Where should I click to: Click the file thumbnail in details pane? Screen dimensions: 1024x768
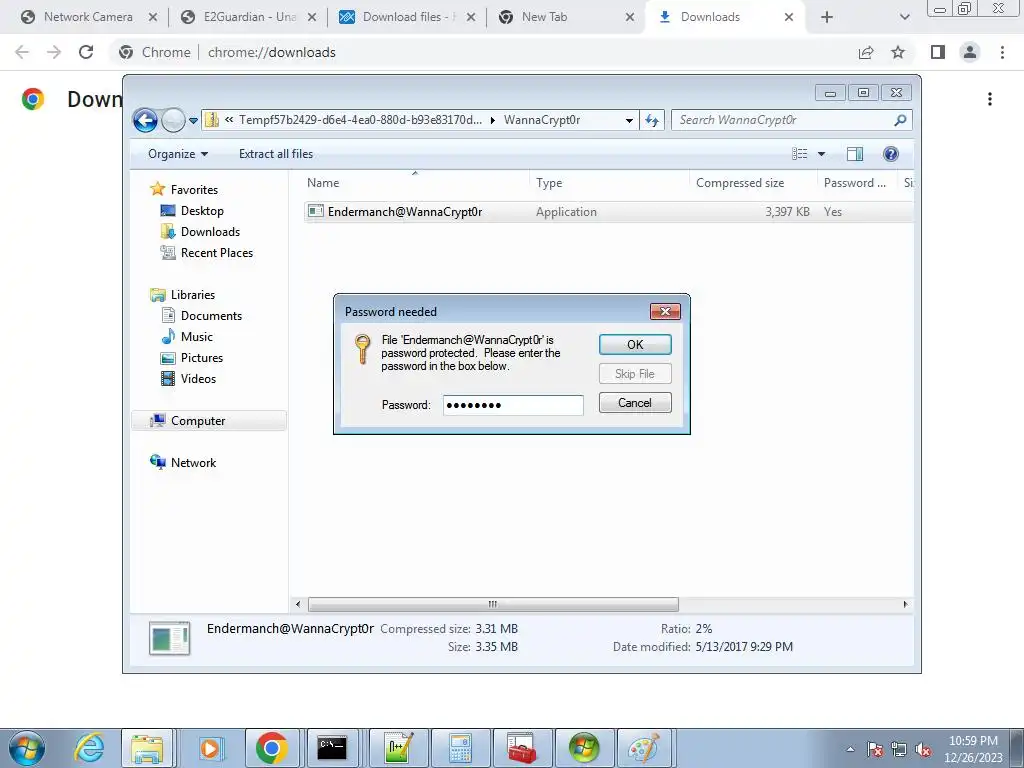(x=170, y=638)
